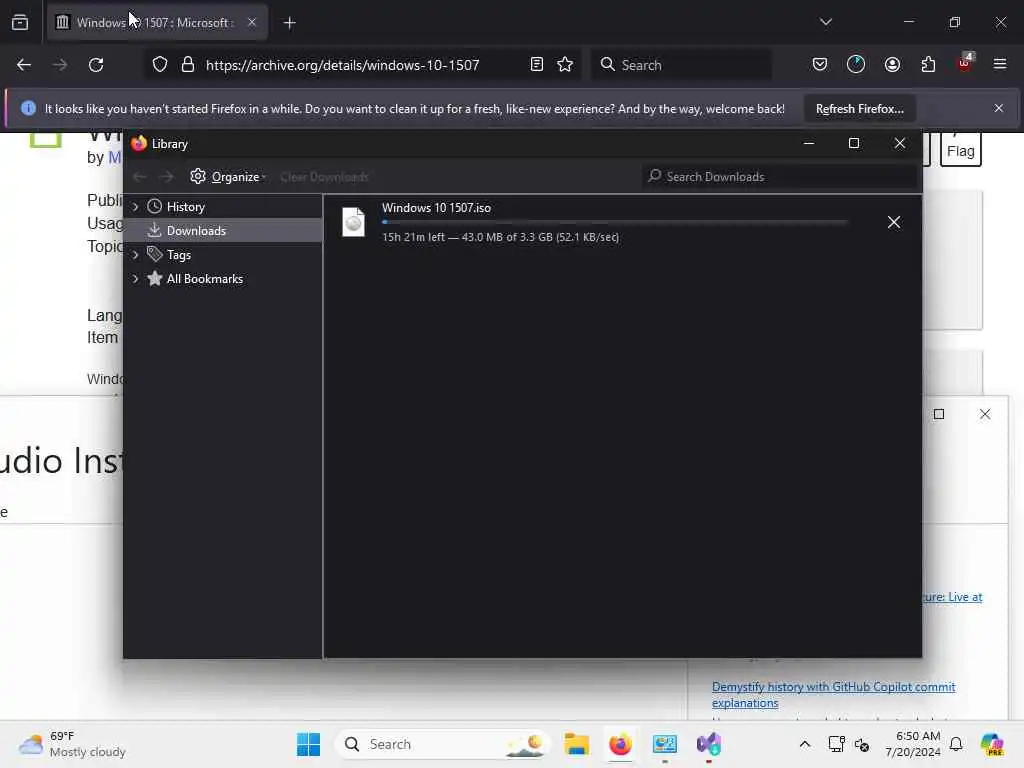Screen dimensions: 1024x768
Task: Open the Organize menu in Library
Action: pyautogui.click(x=228, y=176)
